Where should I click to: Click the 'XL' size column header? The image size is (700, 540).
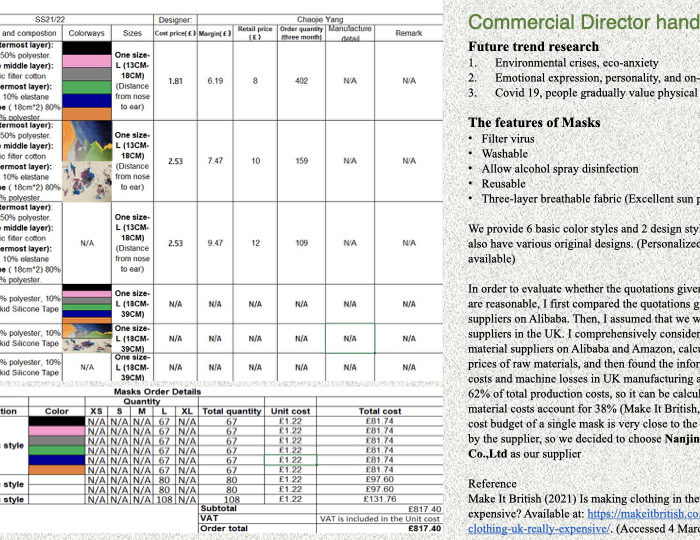(x=187, y=411)
